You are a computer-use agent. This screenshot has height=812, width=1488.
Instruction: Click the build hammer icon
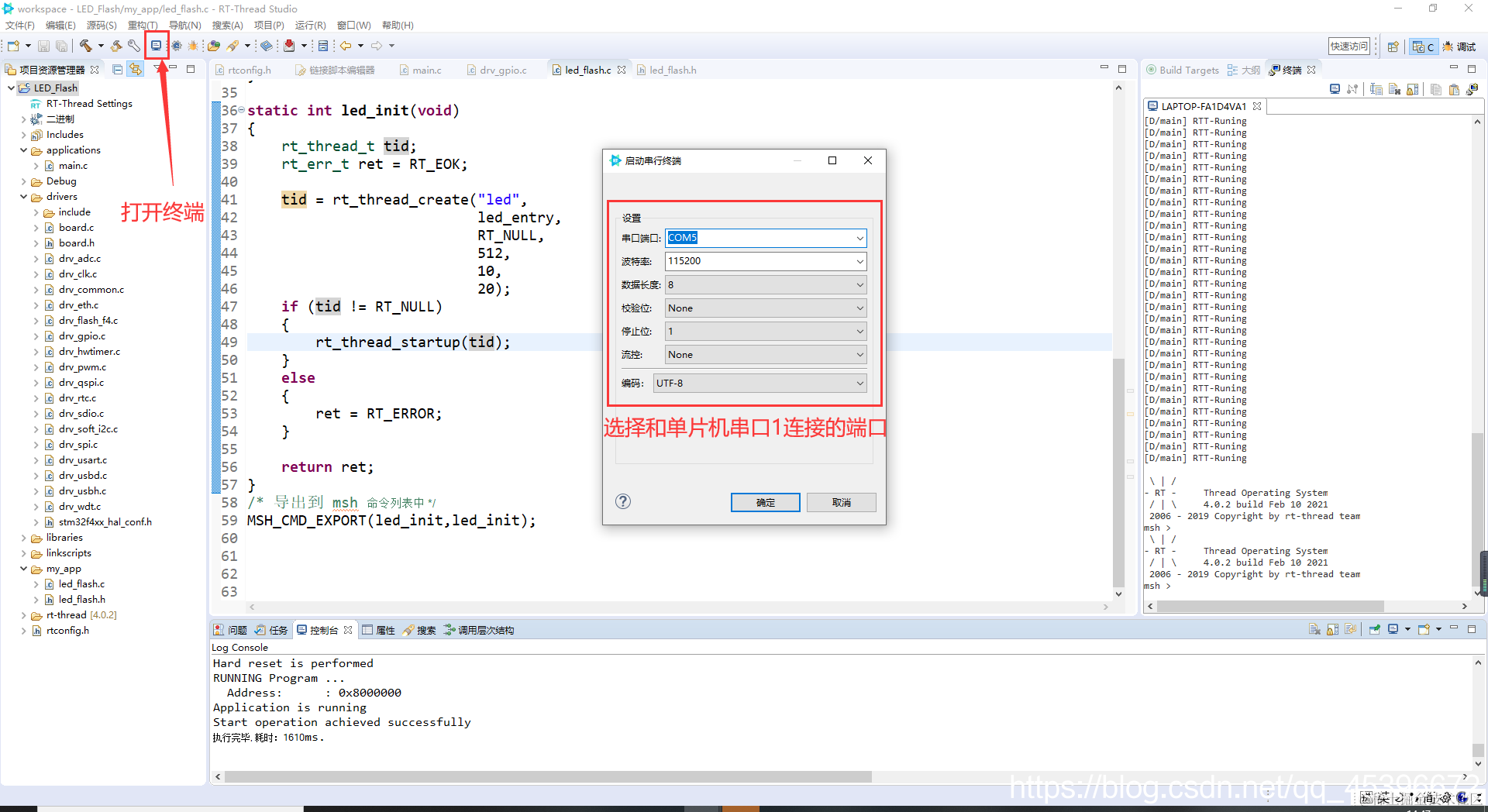point(85,46)
